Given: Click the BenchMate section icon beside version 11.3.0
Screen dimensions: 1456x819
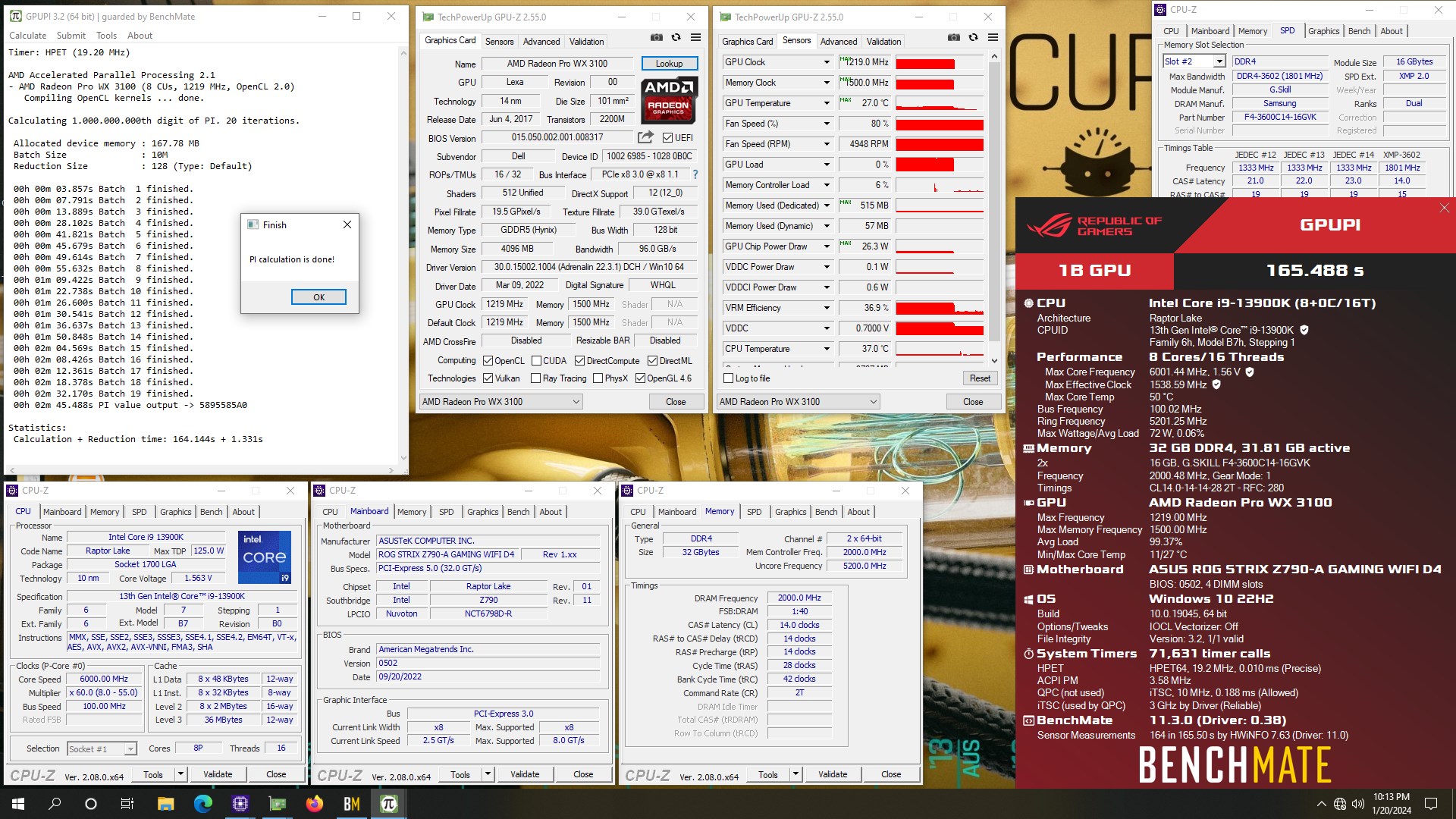Looking at the screenshot, I should (1028, 720).
